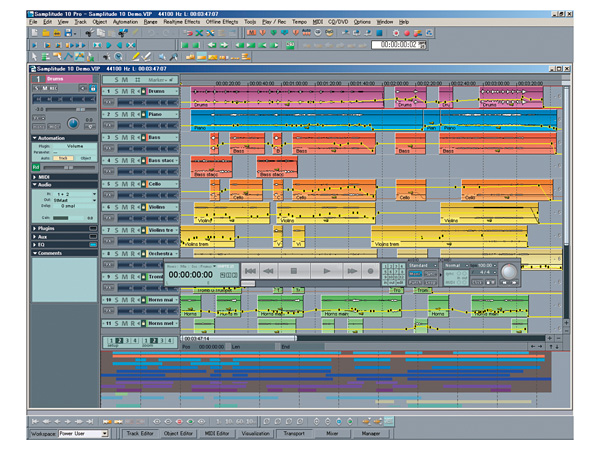Collapse the Comments section
The height and width of the screenshot is (450, 600).
click(x=35, y=253)
